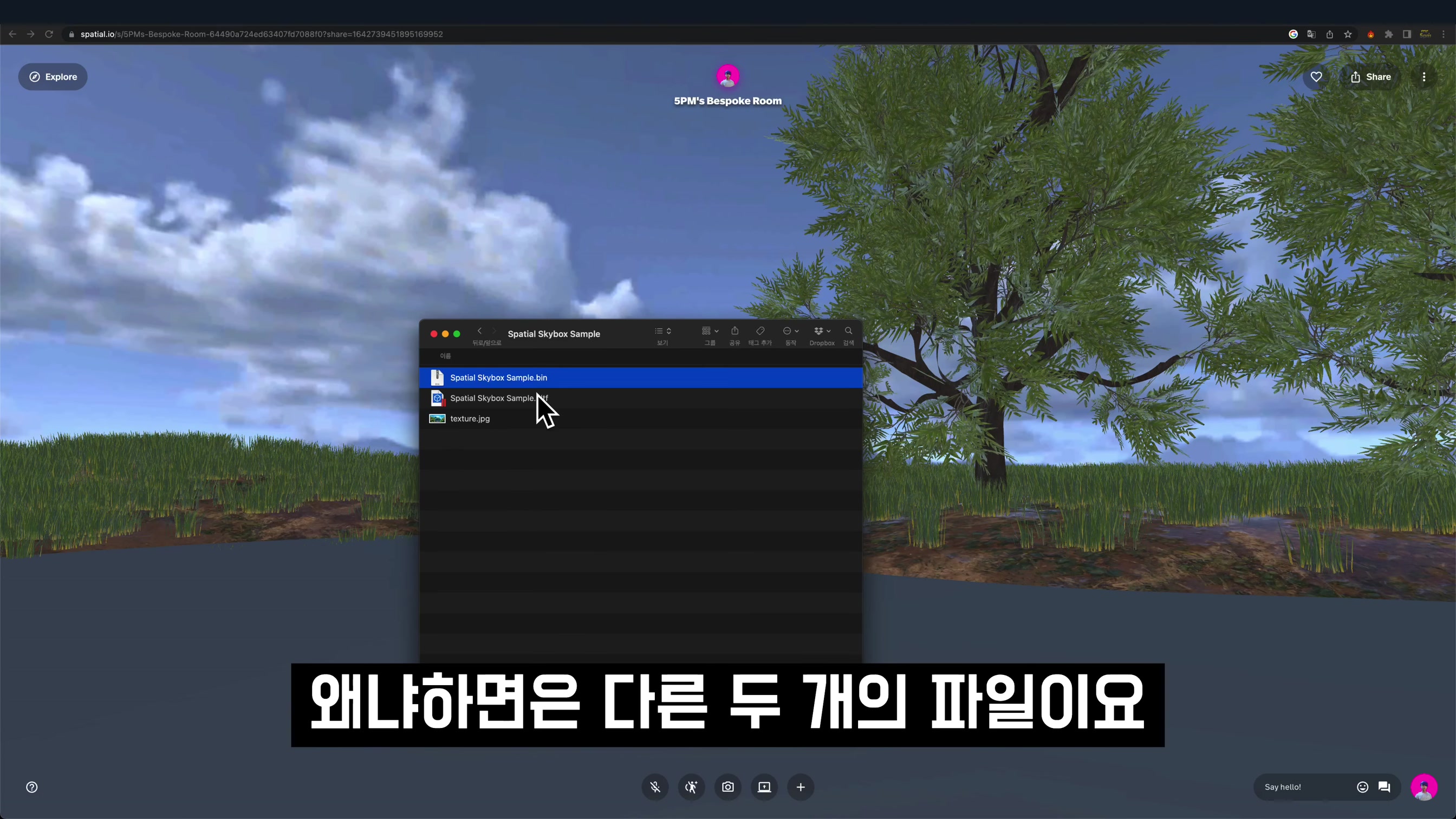Screen dimensions: 1456x819
Task: Click the Finder add tags button (태그 추가)
Action: pos(760,331)
